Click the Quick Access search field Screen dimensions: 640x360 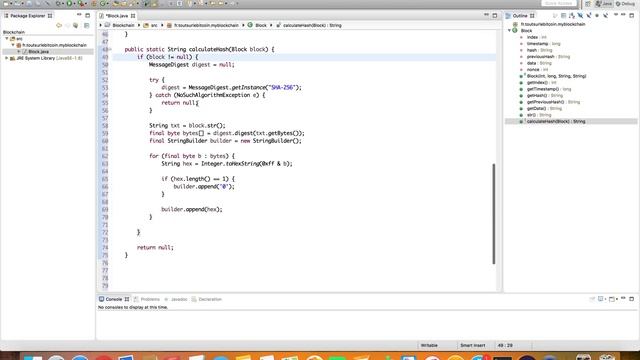pyautogui.click(x=559, y=4)
